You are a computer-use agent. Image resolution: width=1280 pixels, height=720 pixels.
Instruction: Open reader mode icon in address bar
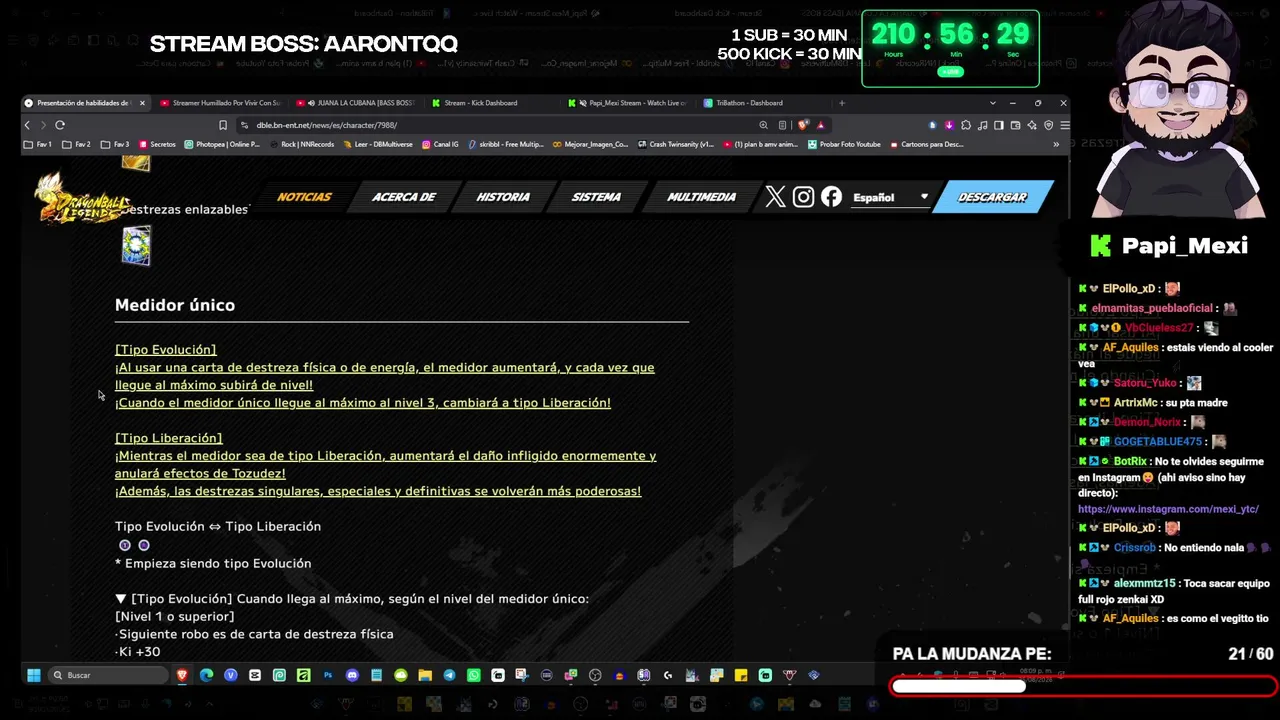(783, 125)
